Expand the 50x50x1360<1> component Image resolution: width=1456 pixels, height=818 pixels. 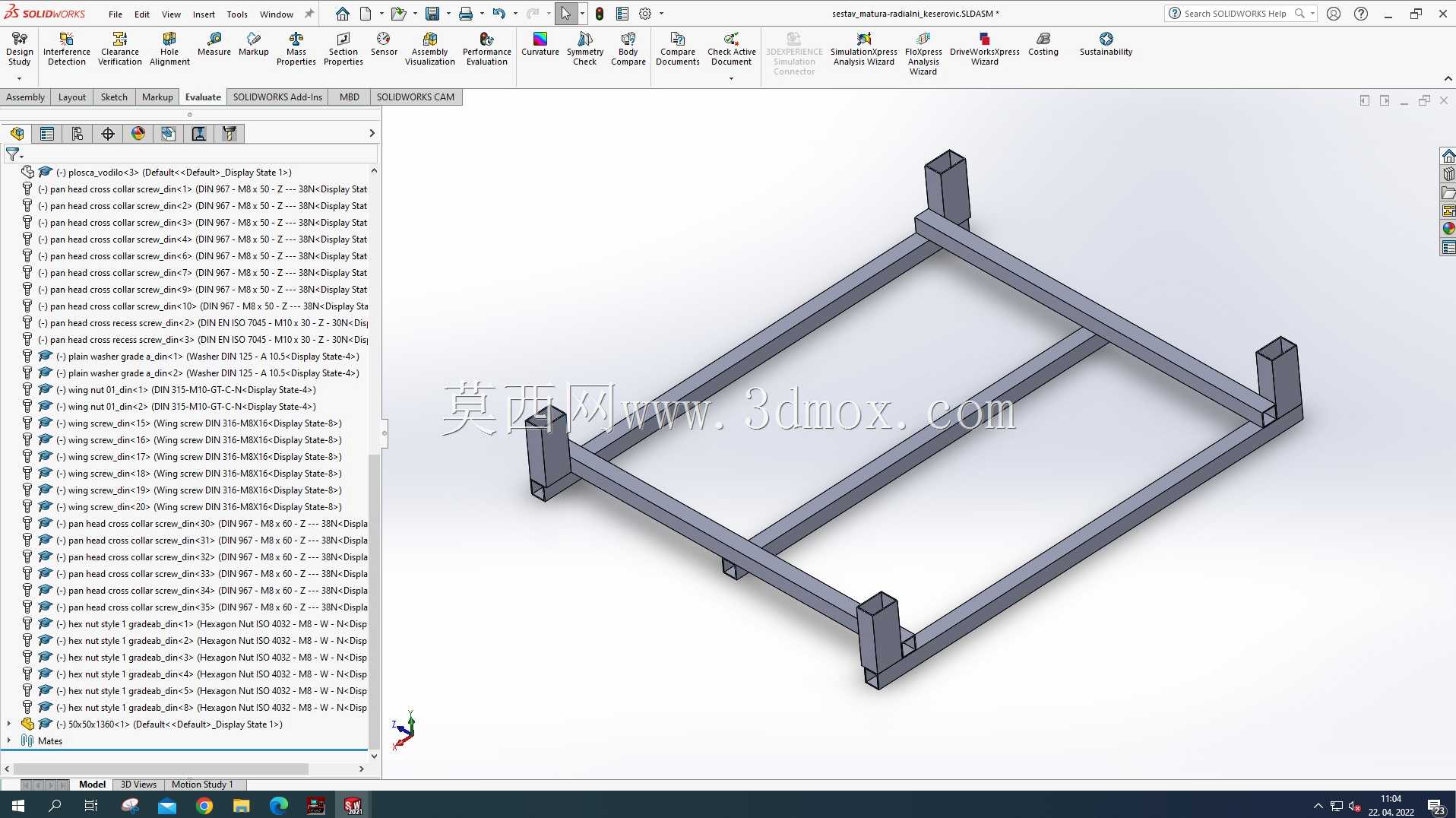(9, 724)
